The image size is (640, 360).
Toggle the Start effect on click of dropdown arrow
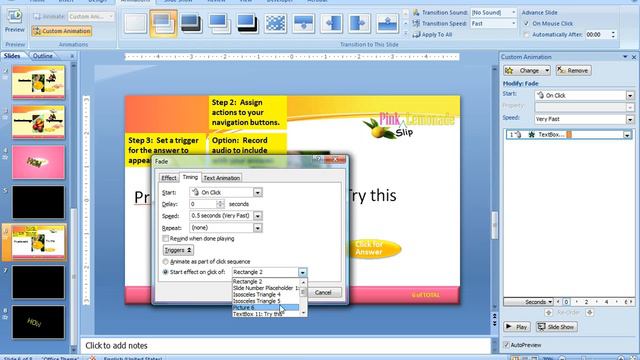coord(302,272)
